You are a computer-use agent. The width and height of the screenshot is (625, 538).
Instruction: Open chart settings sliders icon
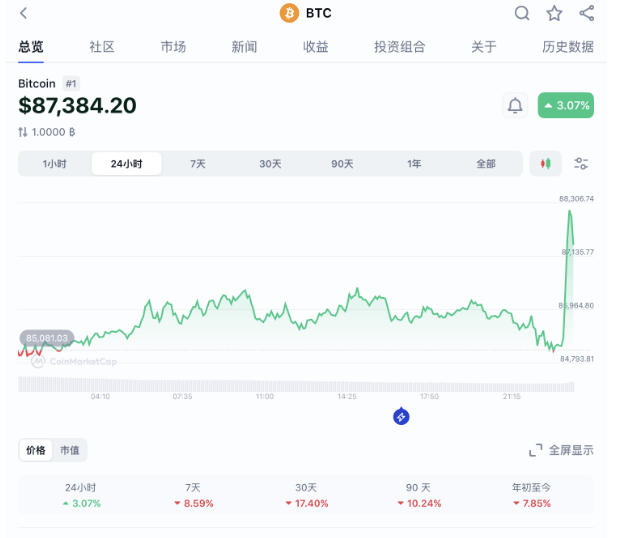click(x=581, y=163)
